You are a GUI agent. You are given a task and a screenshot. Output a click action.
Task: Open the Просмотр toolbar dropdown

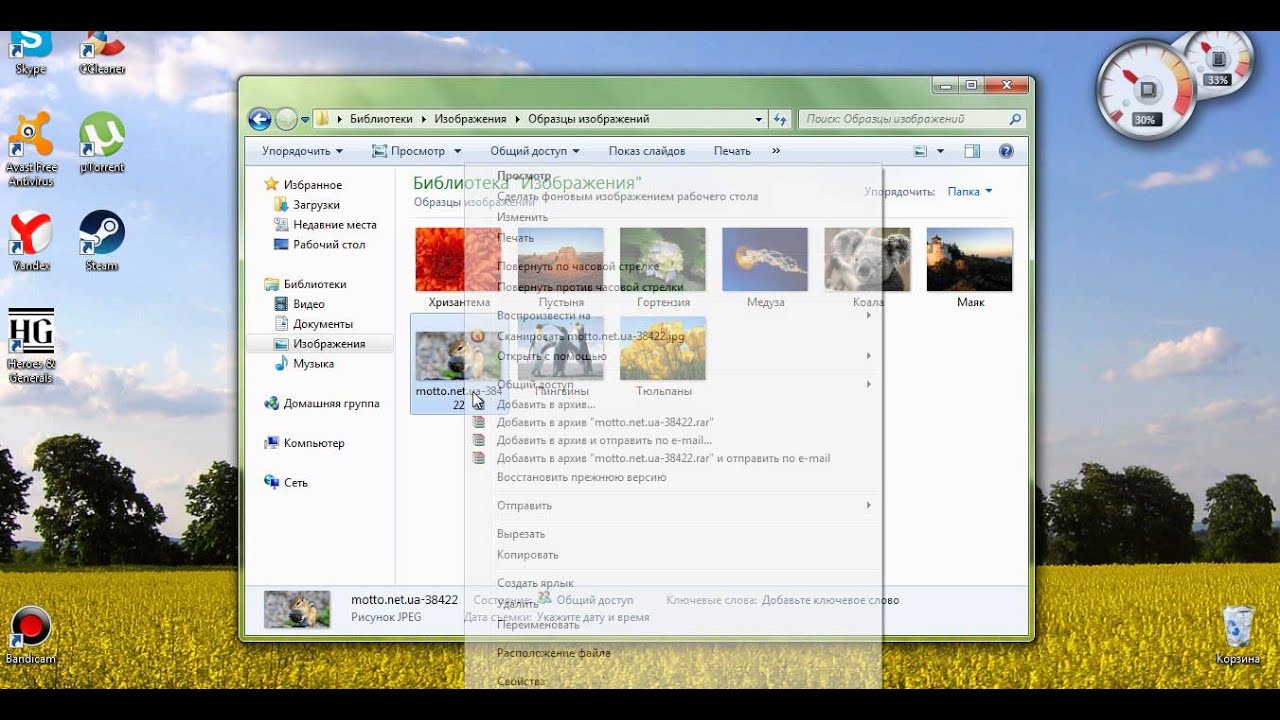point(416,151)
